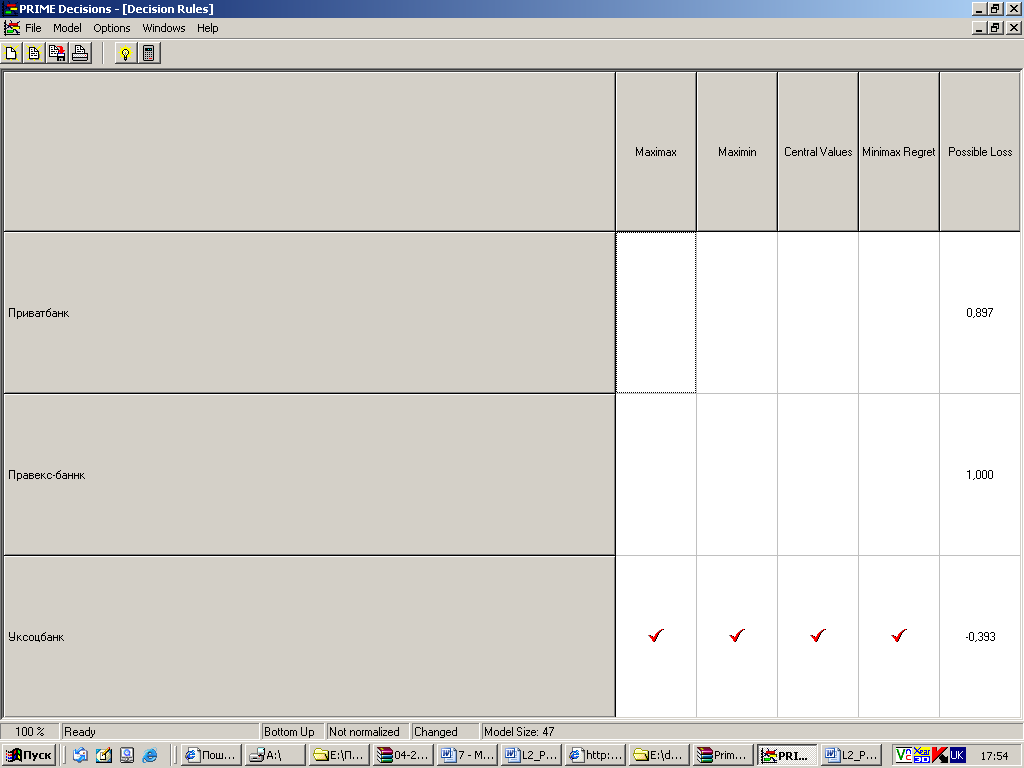Image resolution: width=1024 pixels, height=768 pixels.
Task: Click the calculator toolbar icon
Action: coord(148,53)
